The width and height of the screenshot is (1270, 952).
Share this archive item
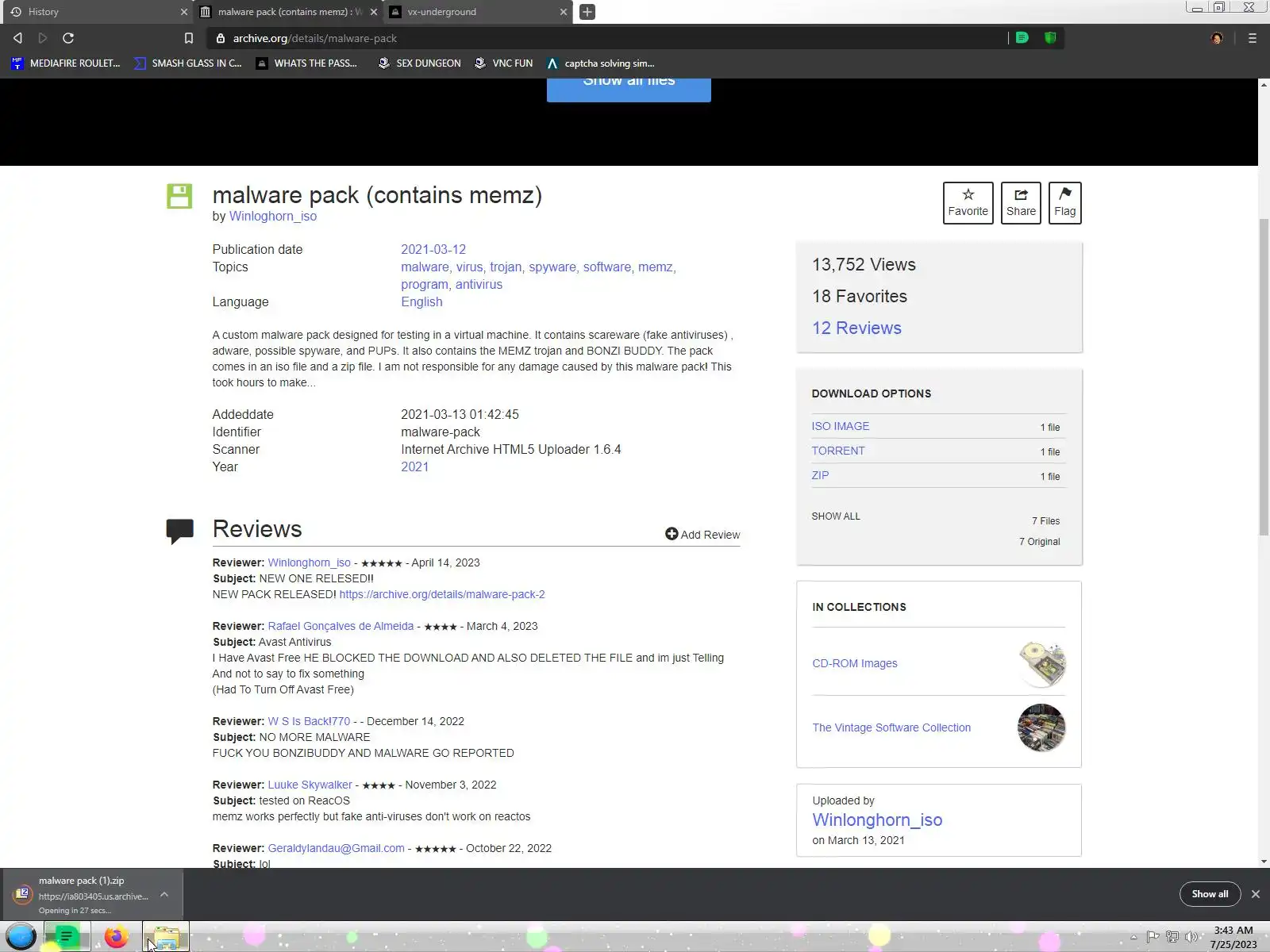point(1021,203)
